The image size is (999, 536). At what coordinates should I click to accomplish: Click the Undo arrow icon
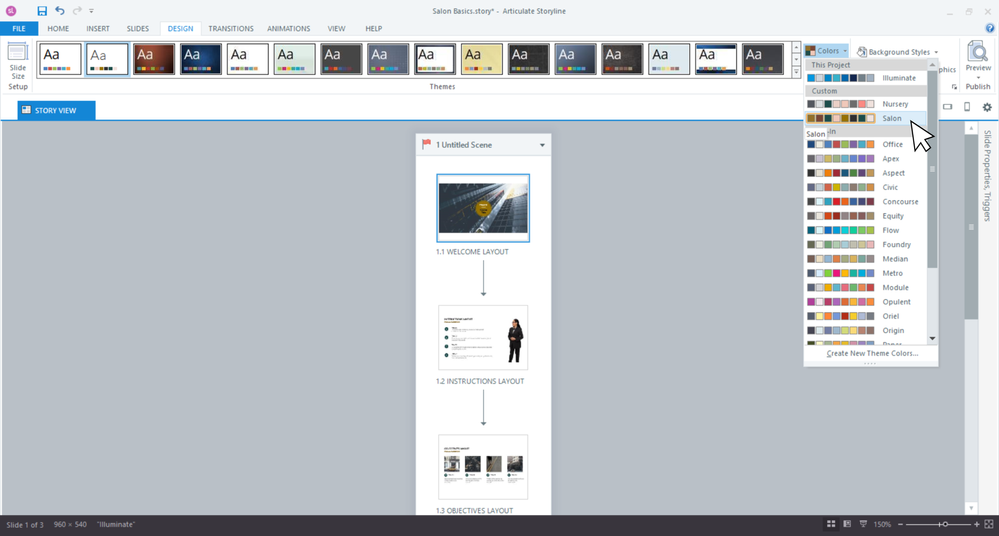coord(60,11)
